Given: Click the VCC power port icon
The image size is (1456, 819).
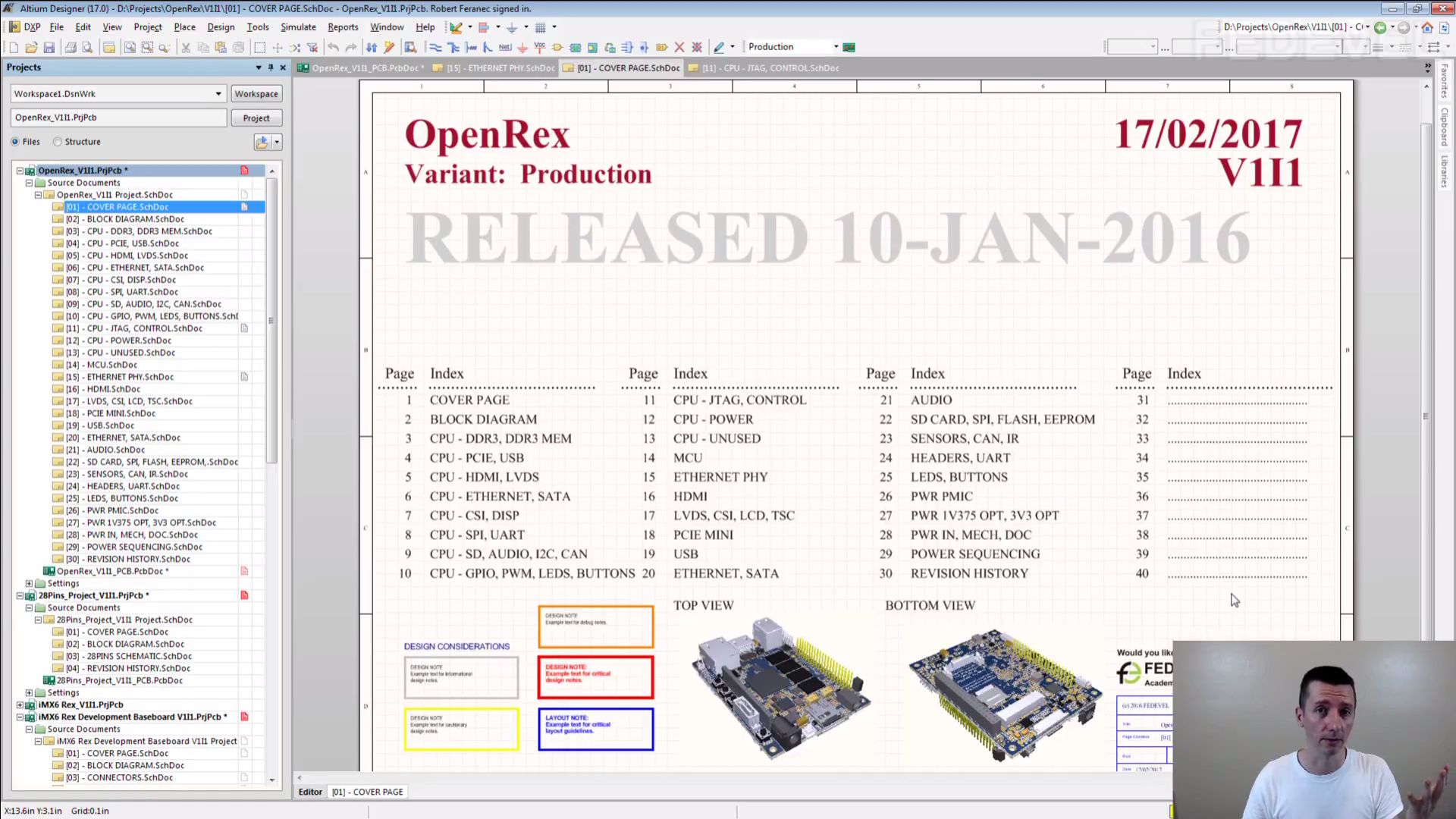Looking at the screenshot, I should point(540,47).
